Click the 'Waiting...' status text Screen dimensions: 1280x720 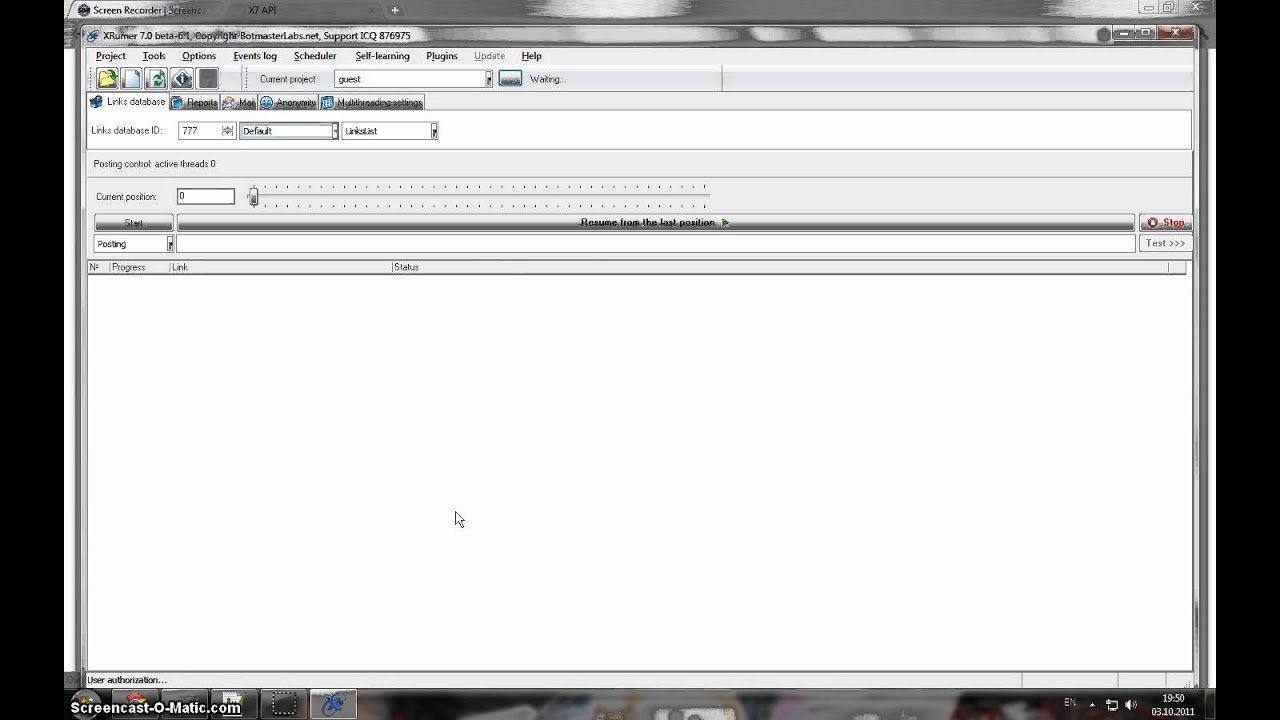click(548, 79)
